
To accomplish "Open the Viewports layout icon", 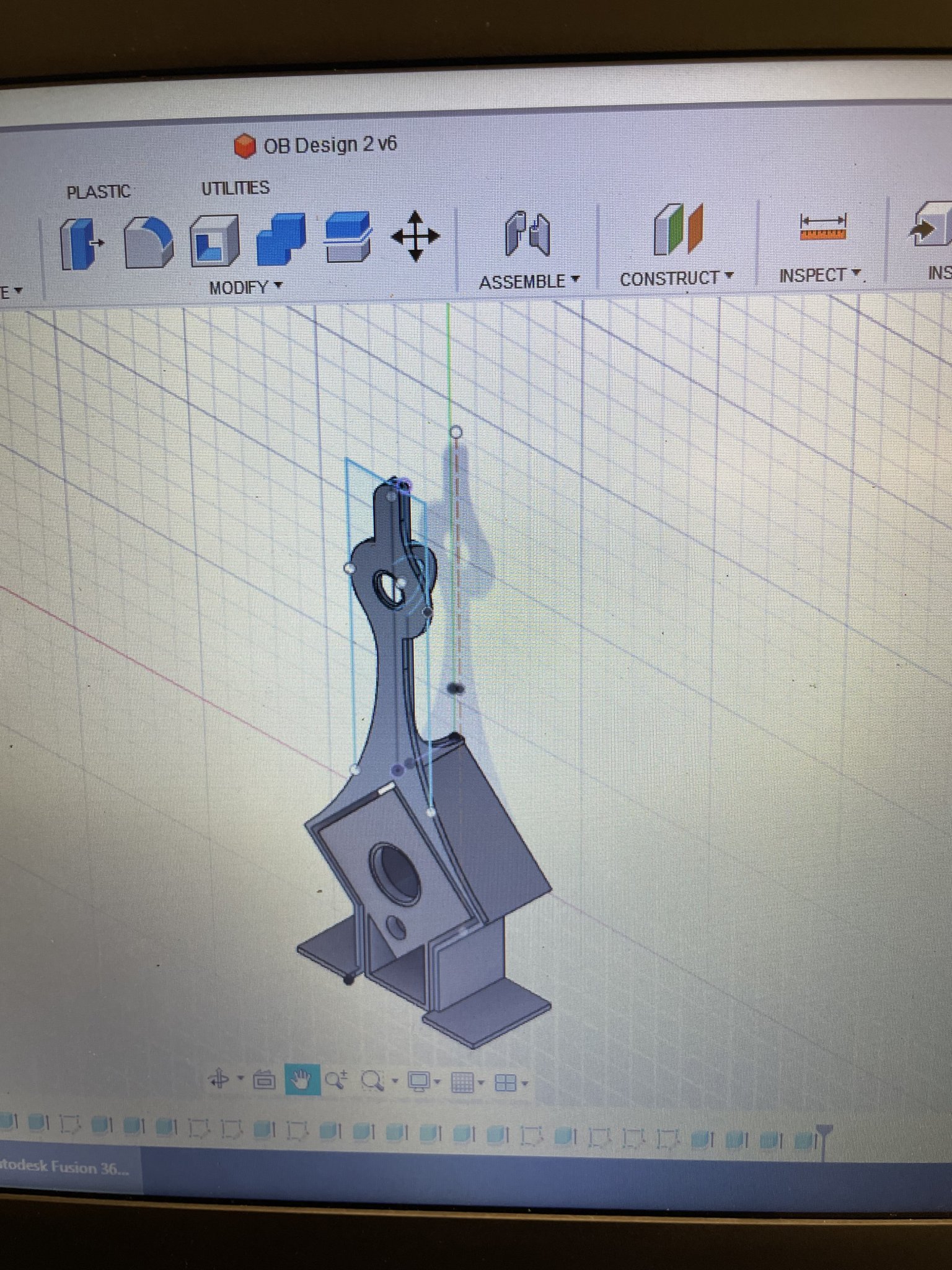I will pos(506,1083).
